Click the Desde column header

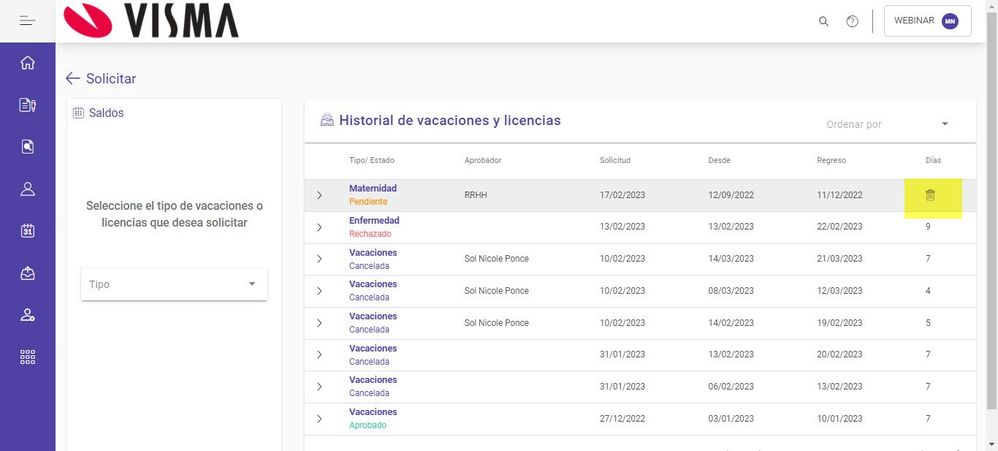[x=719, y=160]
